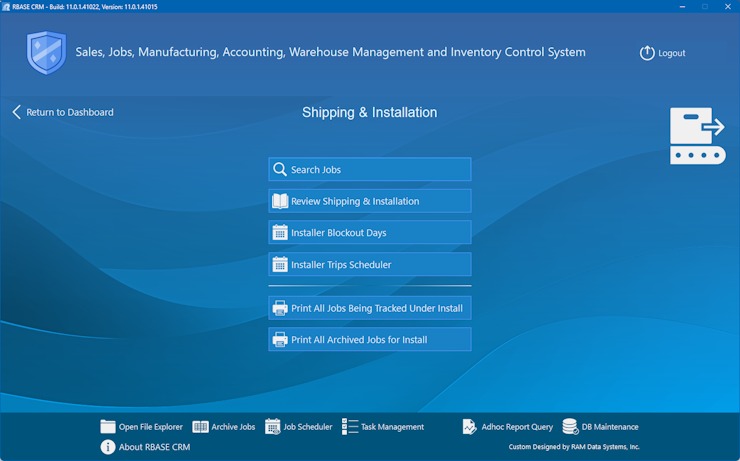Click the Search Jobs magnifier icon

pos(280,169)
